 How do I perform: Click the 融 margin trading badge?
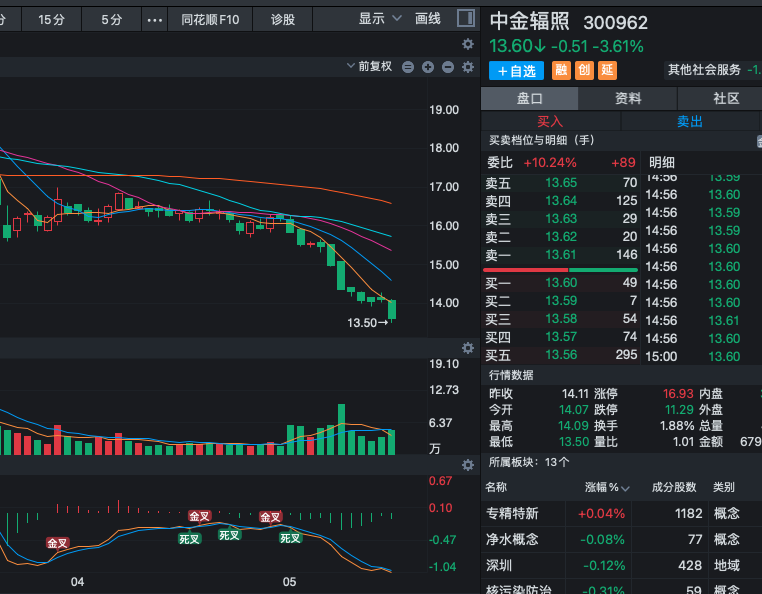pos(561,70)
